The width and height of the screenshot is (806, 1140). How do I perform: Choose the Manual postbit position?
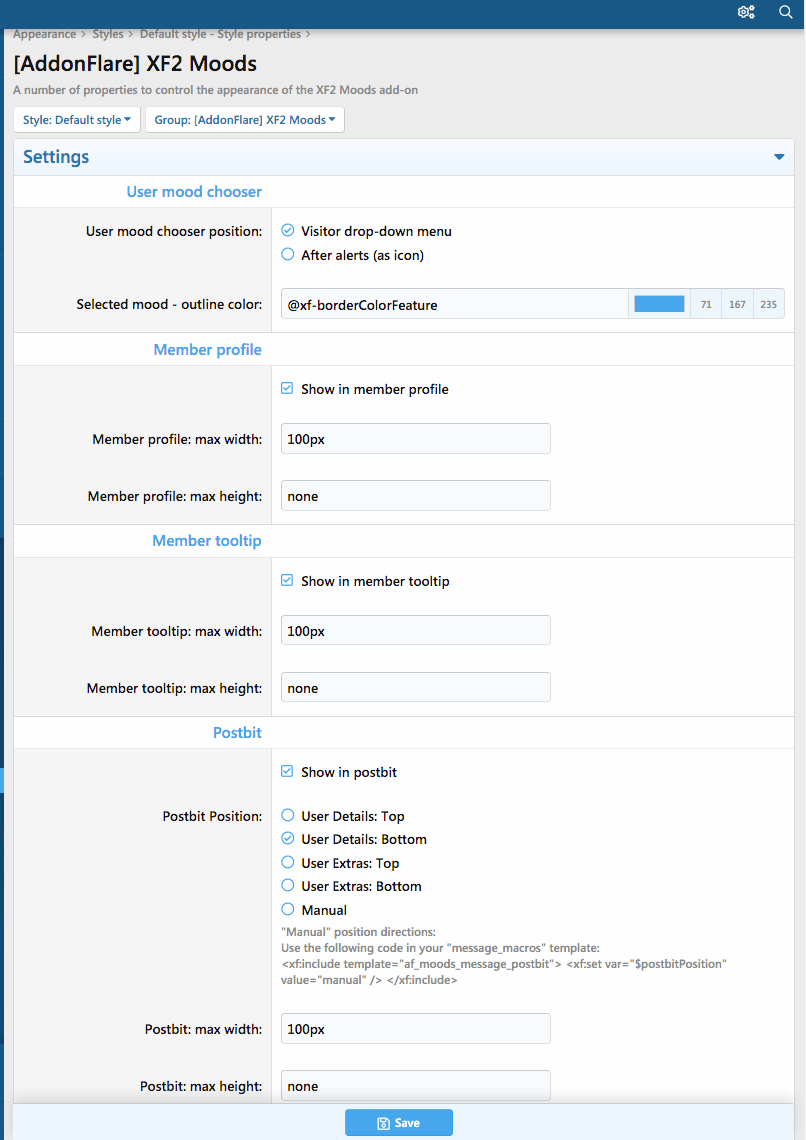click(288, 910)
